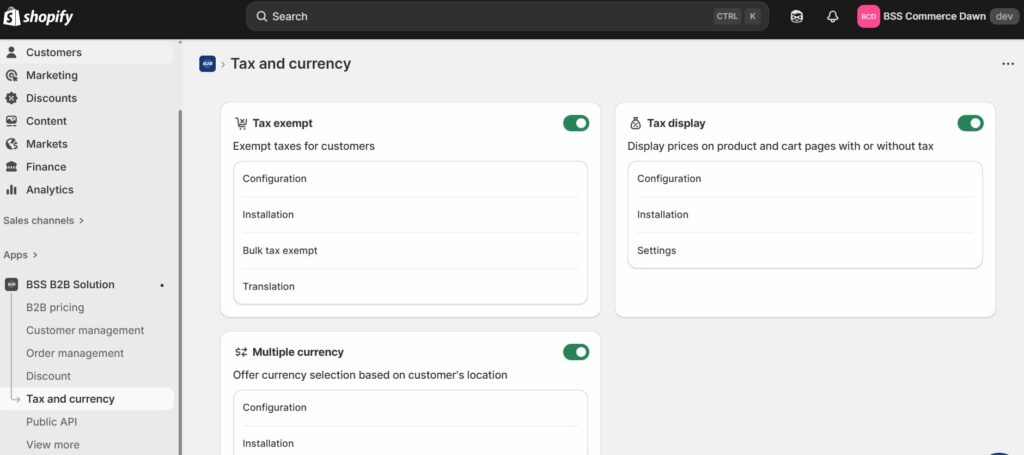
Task: Open Public API submenu item
Action: (x=52, y=422)
